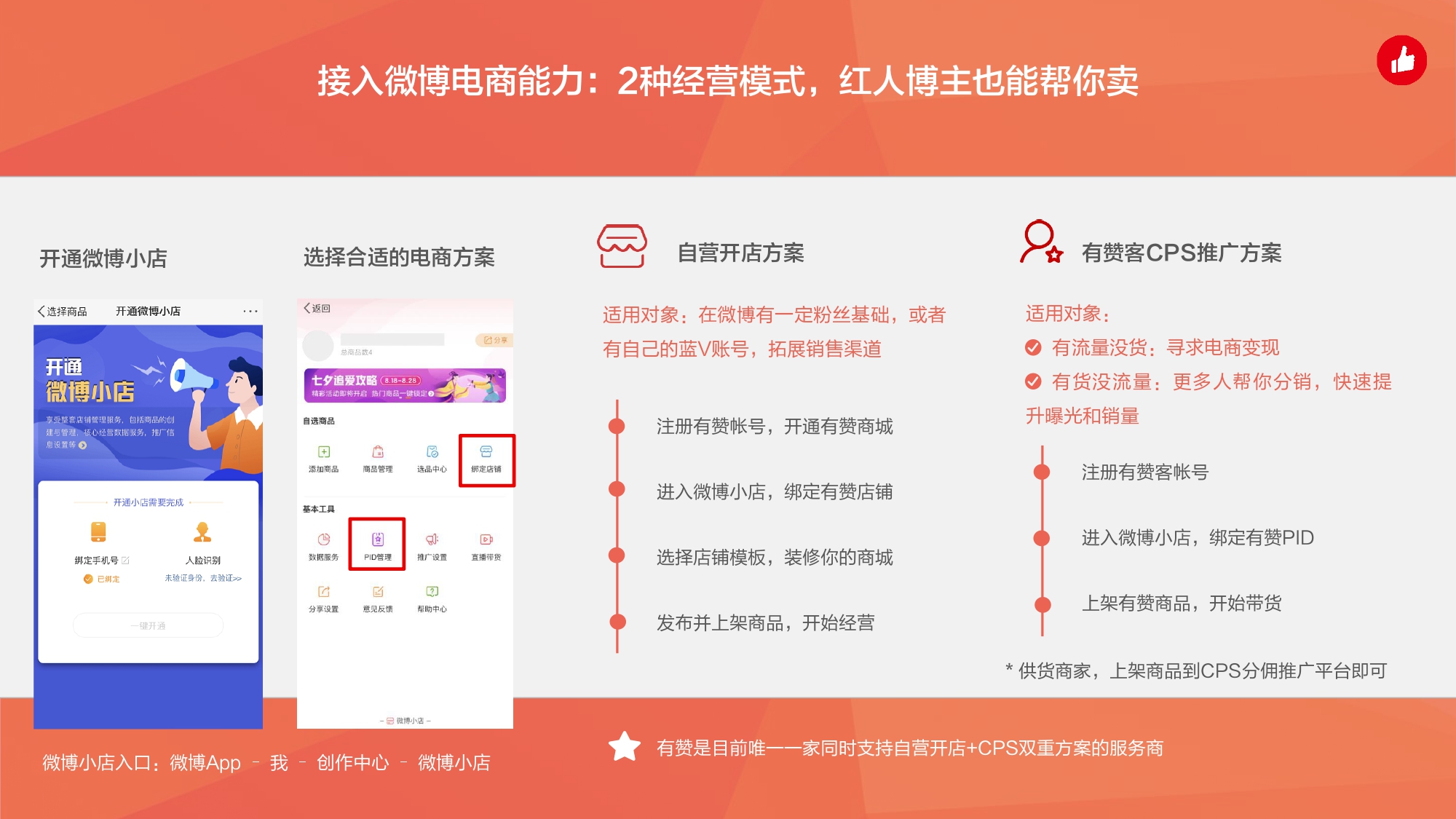This screenshot has height=819, width=1456.
Task: Open 直播带货 video icon
Action: (x=486, y=539)
